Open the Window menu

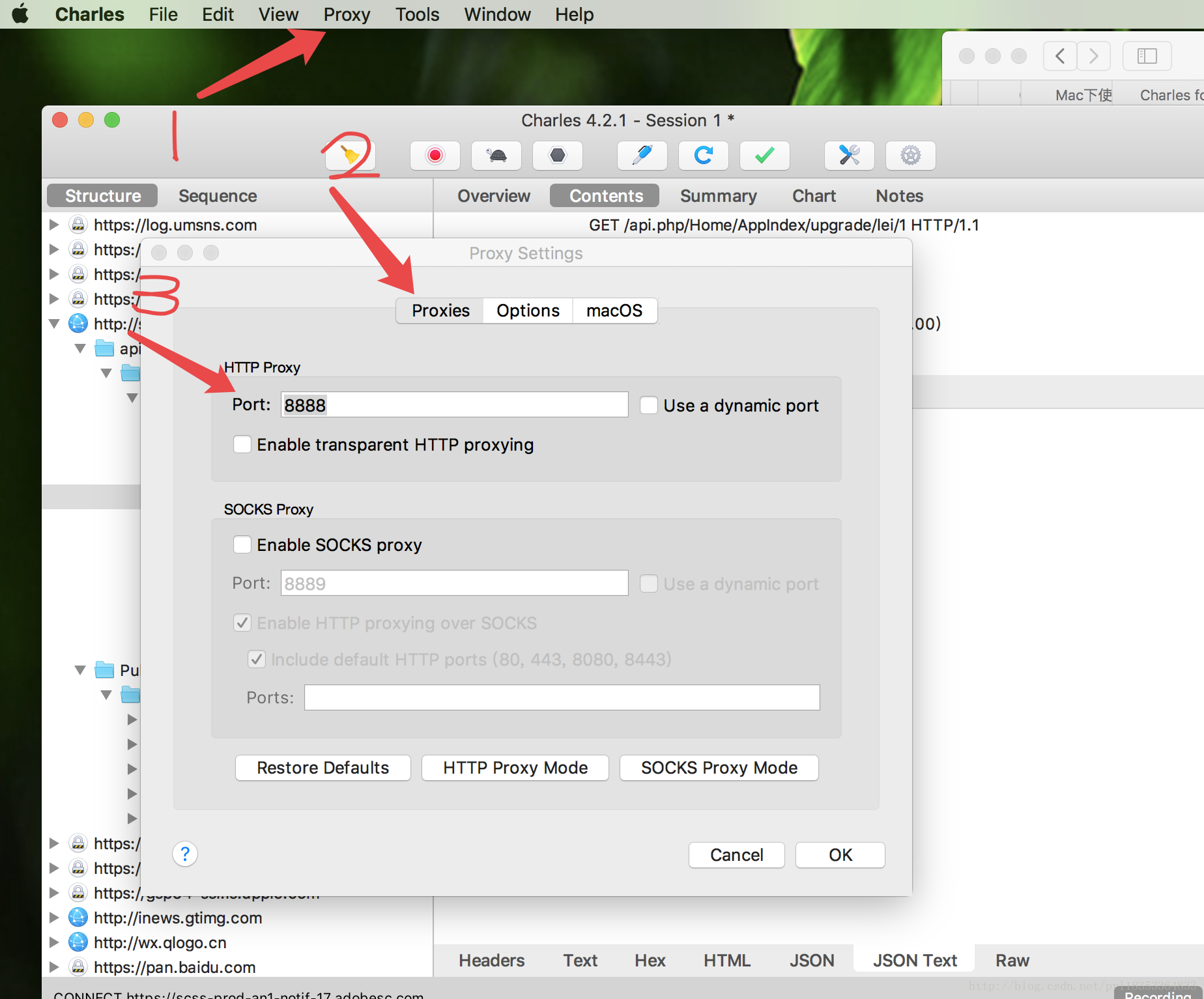497,14
